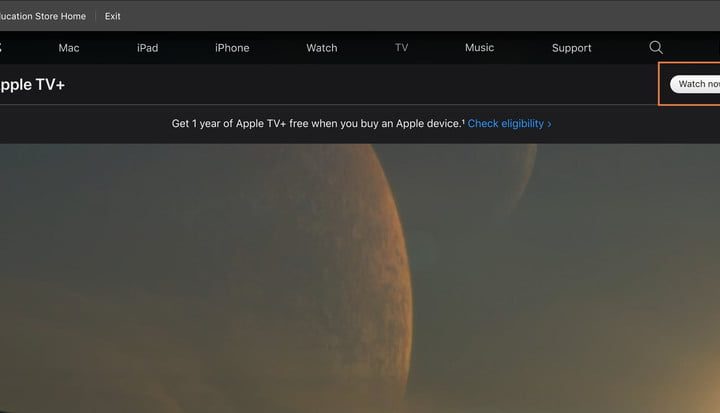Click the Watch now button
Screen dimensions: 720x413
(x=695, y=84)
